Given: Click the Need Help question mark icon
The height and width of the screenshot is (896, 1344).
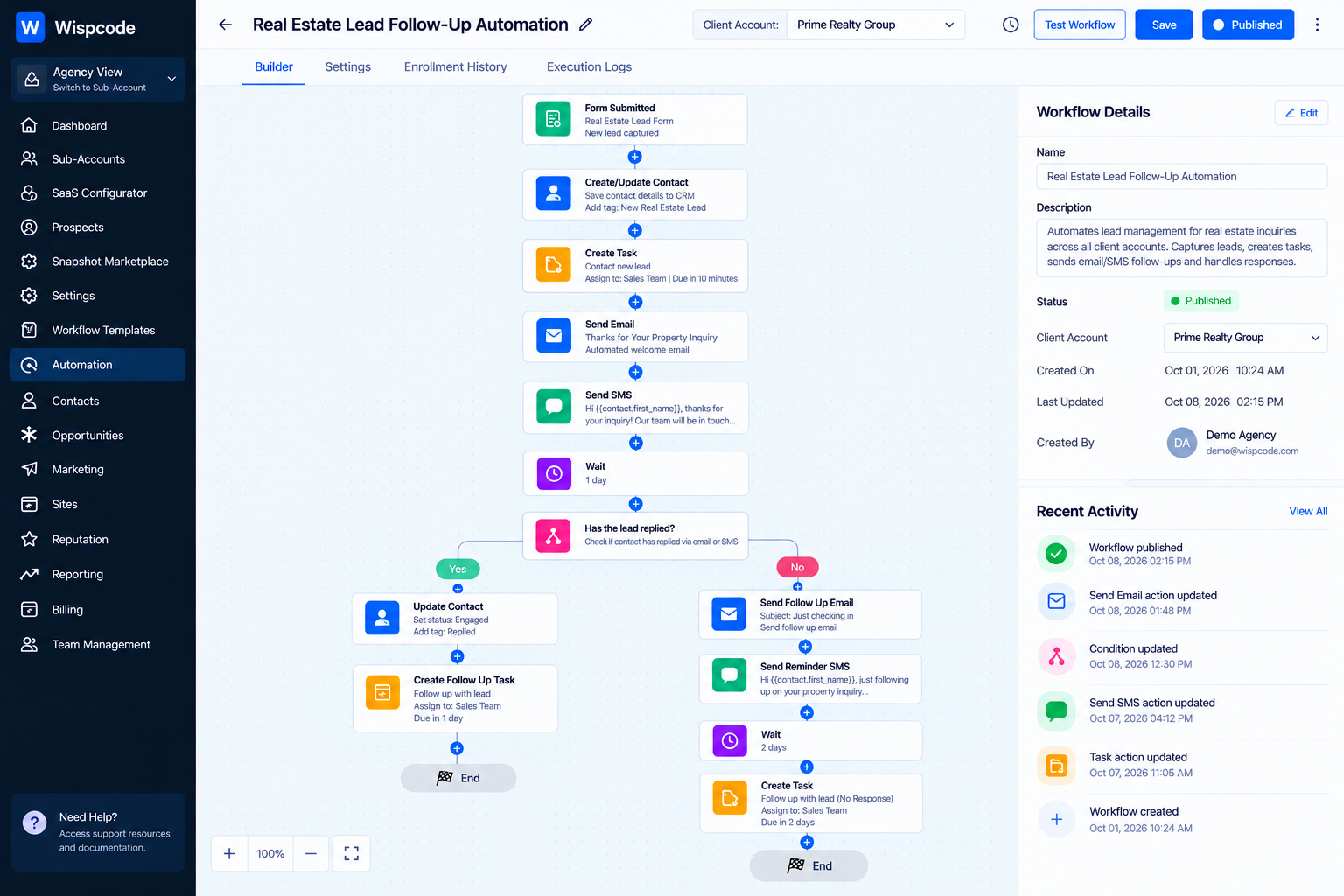Looking at the screenshot, I should 34,822.
